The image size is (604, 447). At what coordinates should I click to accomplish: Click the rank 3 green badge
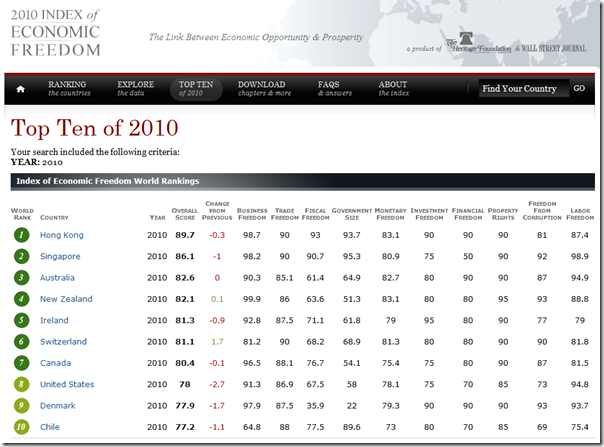pyautogui.click(x=22, y=277)
